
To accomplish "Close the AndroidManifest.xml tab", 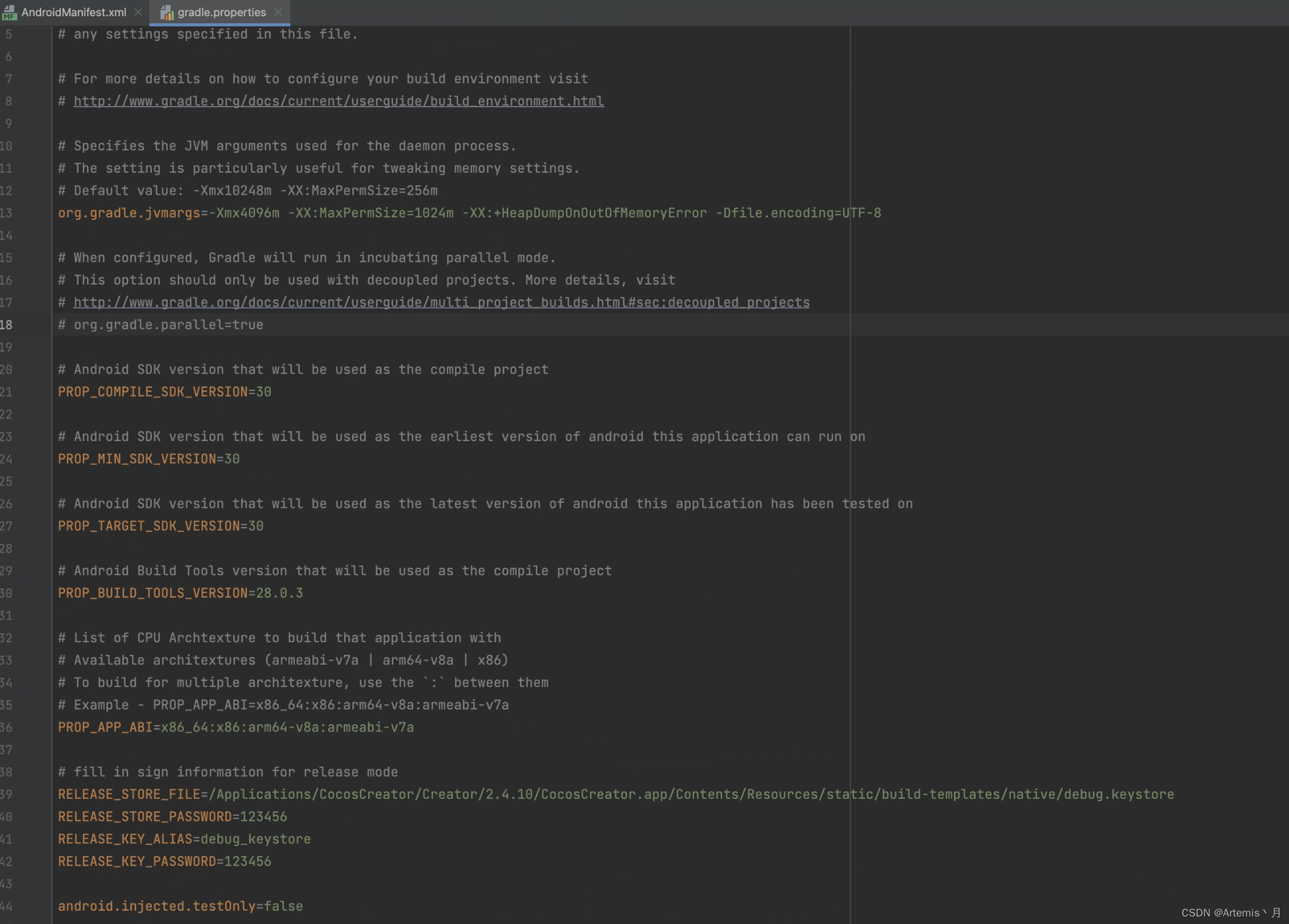I will 138,12.
